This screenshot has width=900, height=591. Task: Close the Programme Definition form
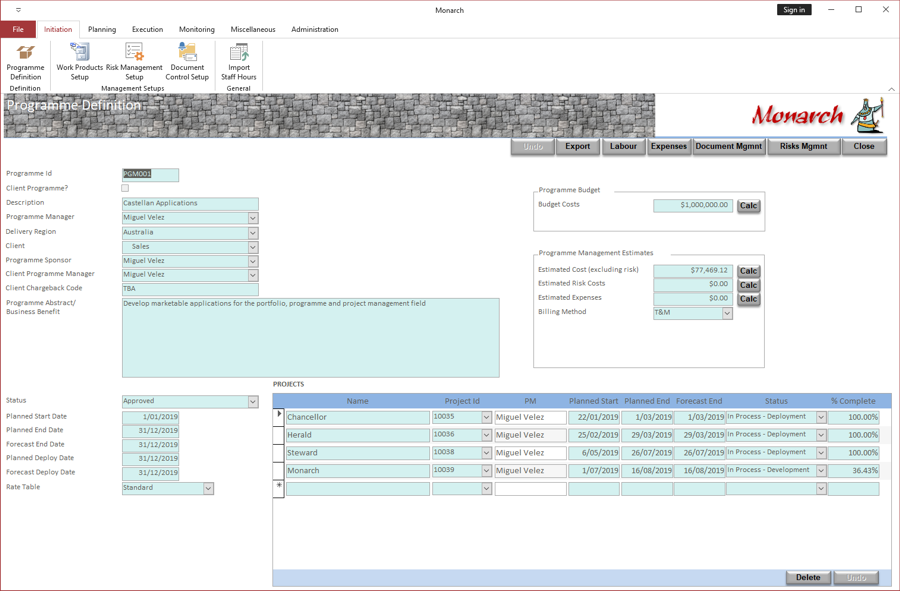864,147
